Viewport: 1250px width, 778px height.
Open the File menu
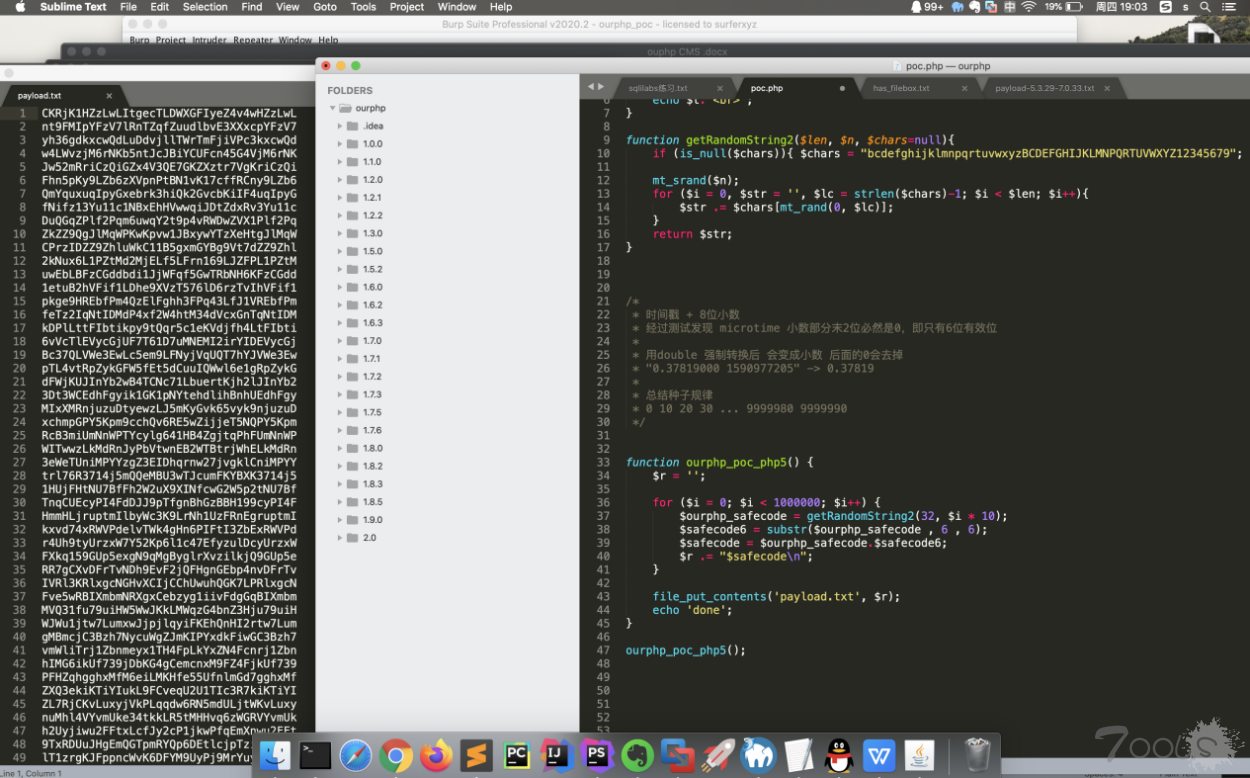click(128, 7)
